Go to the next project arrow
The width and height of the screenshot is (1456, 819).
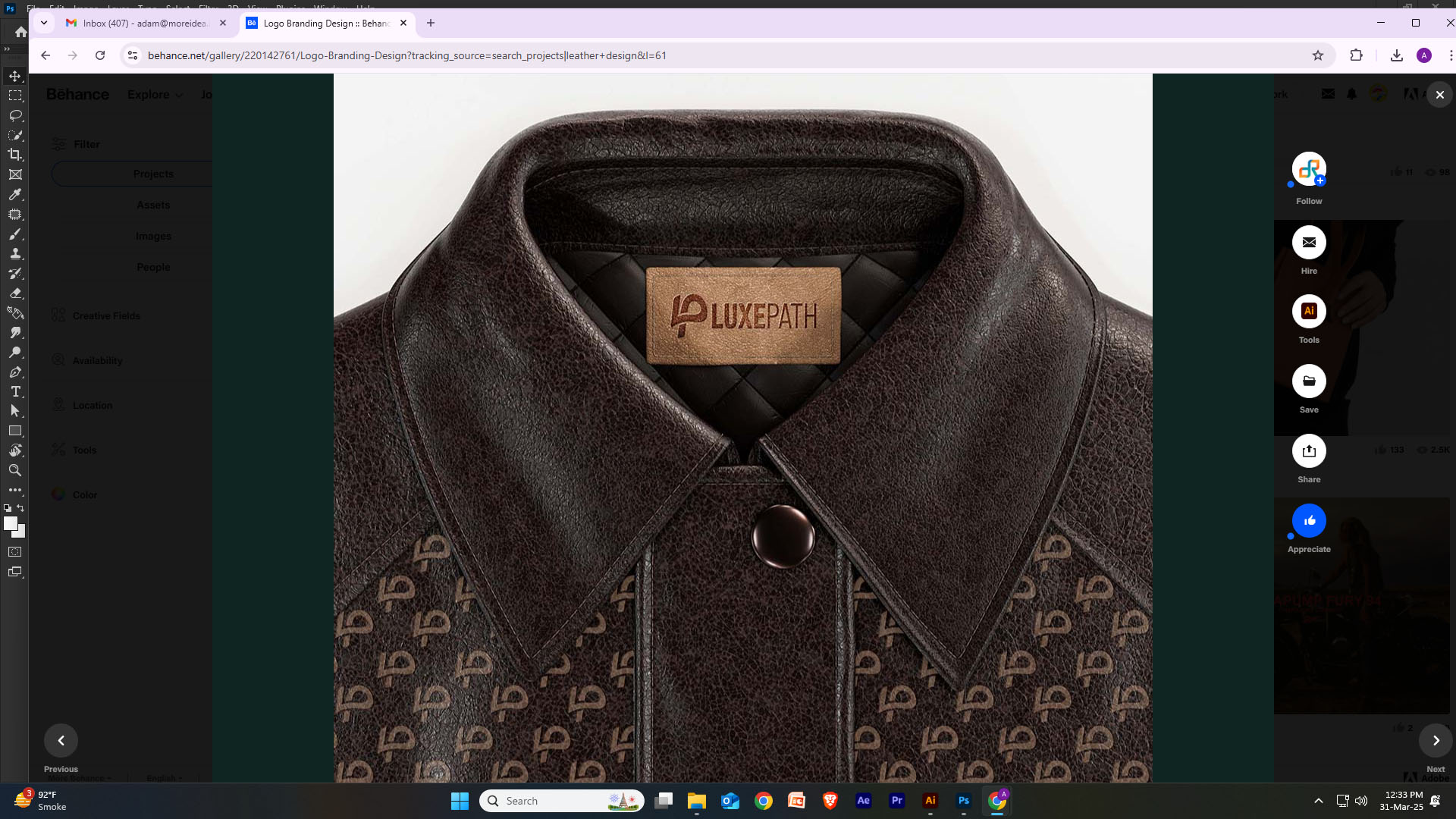pos(1436,741)
